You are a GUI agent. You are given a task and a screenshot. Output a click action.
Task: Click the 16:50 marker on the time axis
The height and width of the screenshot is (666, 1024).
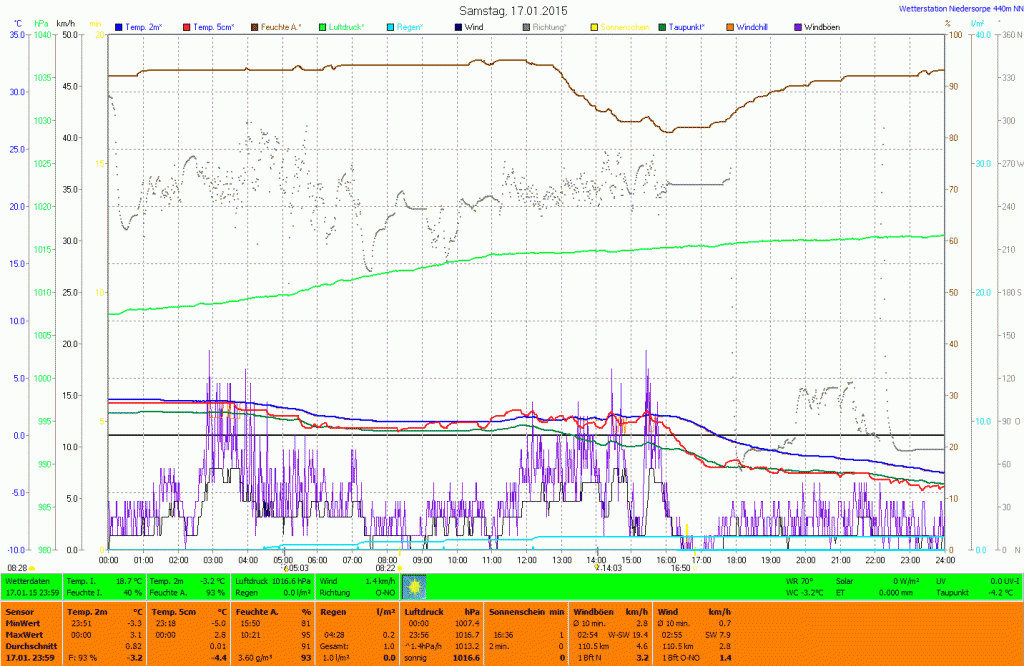pos(680,567)
